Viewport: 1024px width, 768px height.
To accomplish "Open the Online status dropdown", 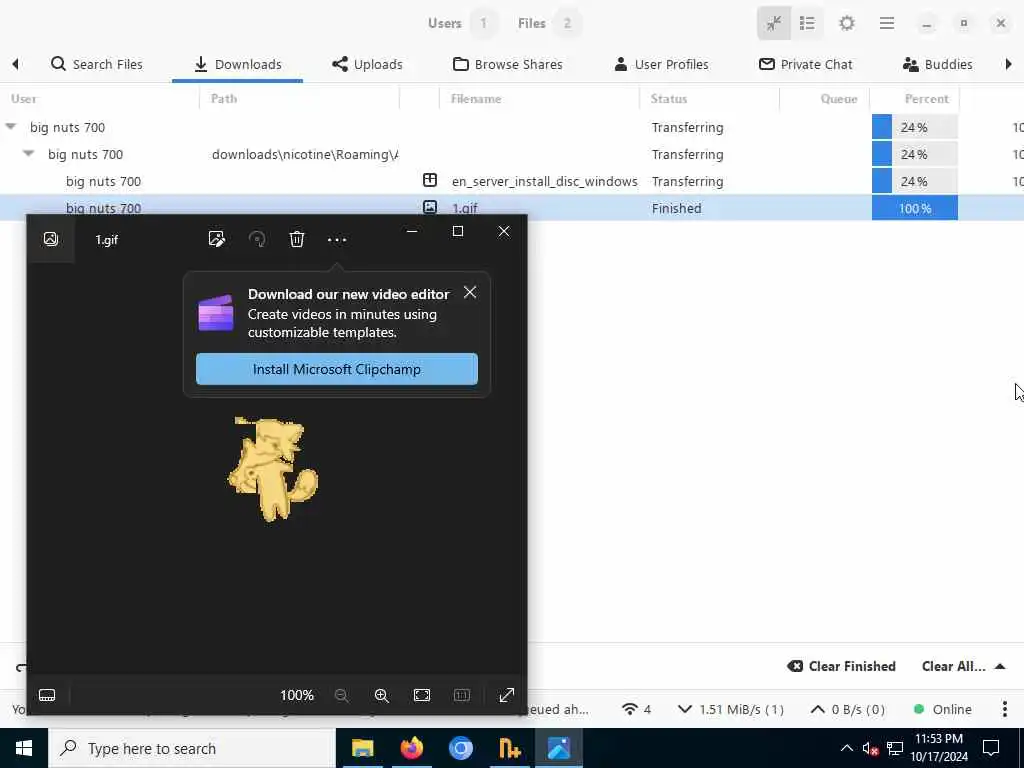I will [942, 709].
